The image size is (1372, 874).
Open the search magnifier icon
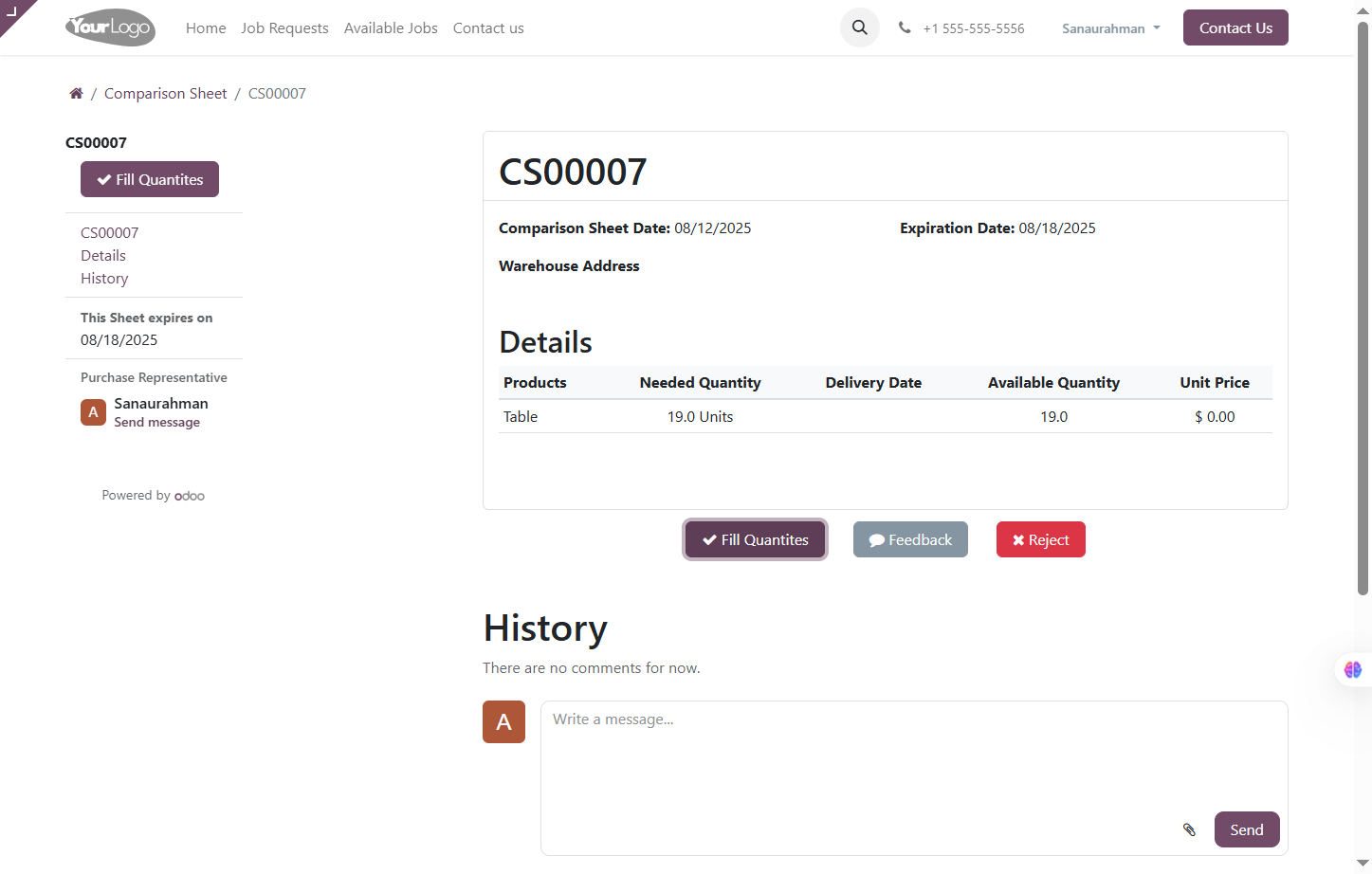(860, 27)
